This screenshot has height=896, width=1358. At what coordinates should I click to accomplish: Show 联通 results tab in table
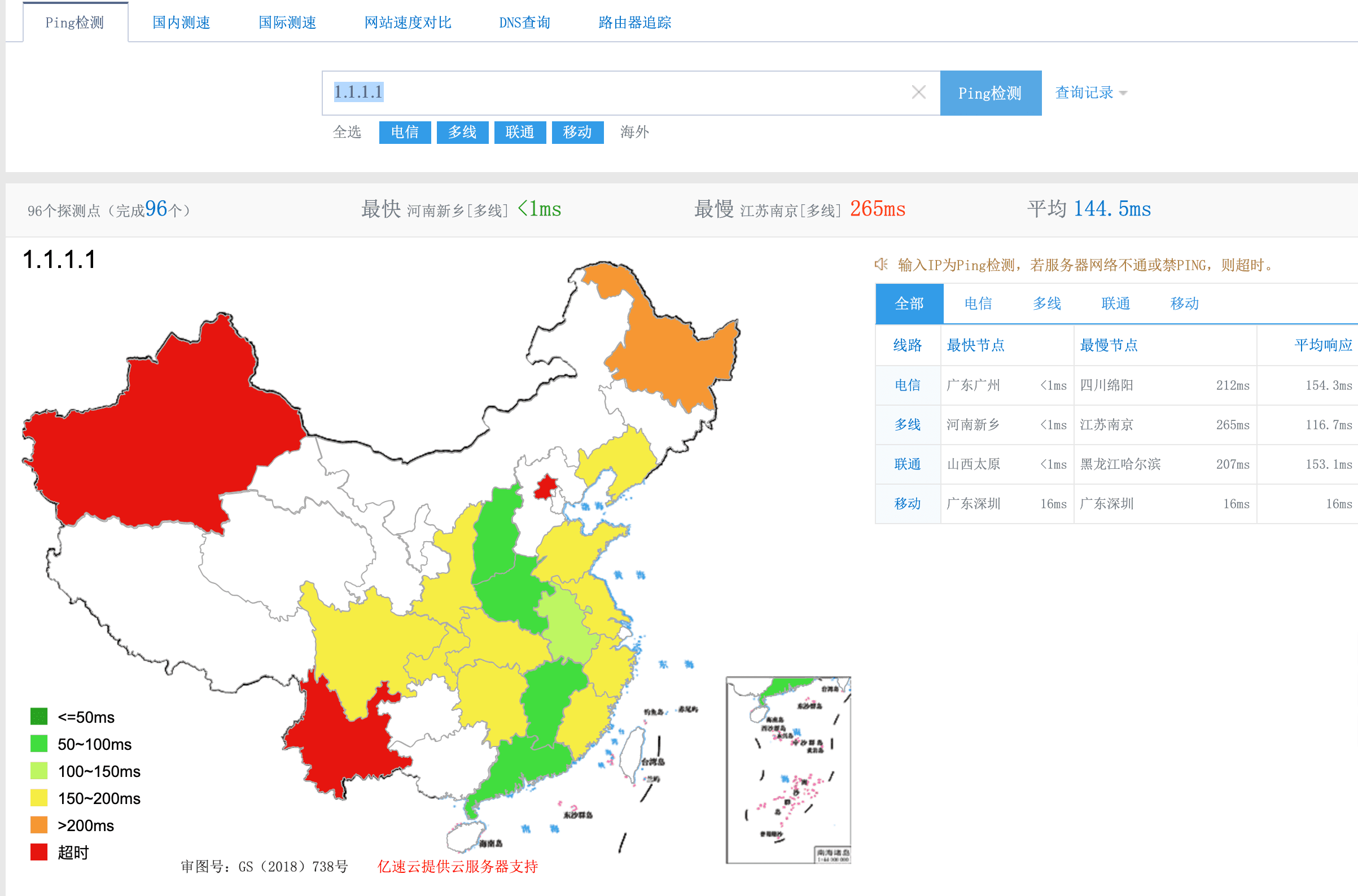point(1116,304)
